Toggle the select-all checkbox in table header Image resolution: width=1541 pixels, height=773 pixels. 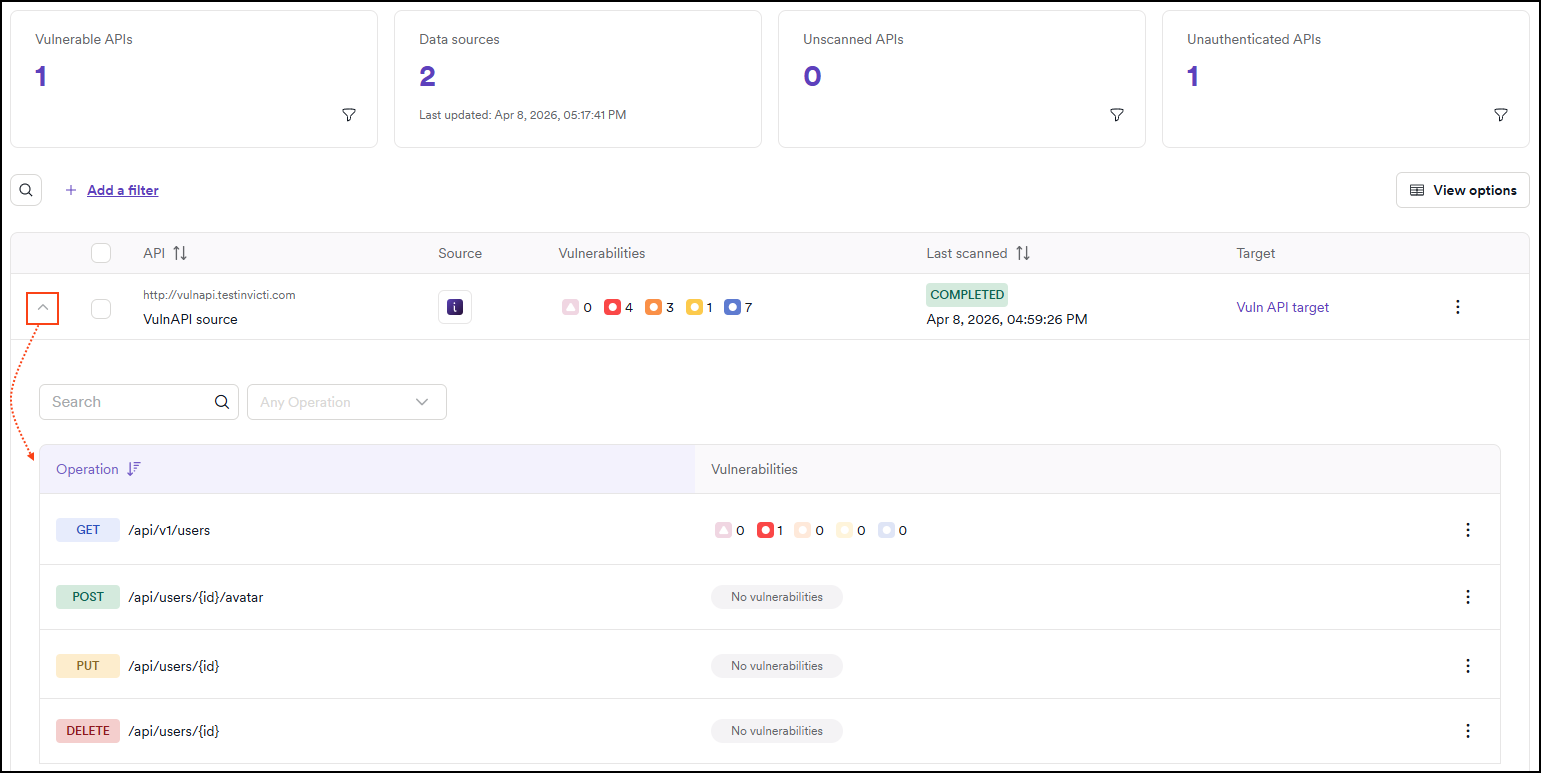pyautogui.click(x=101, y=253)
